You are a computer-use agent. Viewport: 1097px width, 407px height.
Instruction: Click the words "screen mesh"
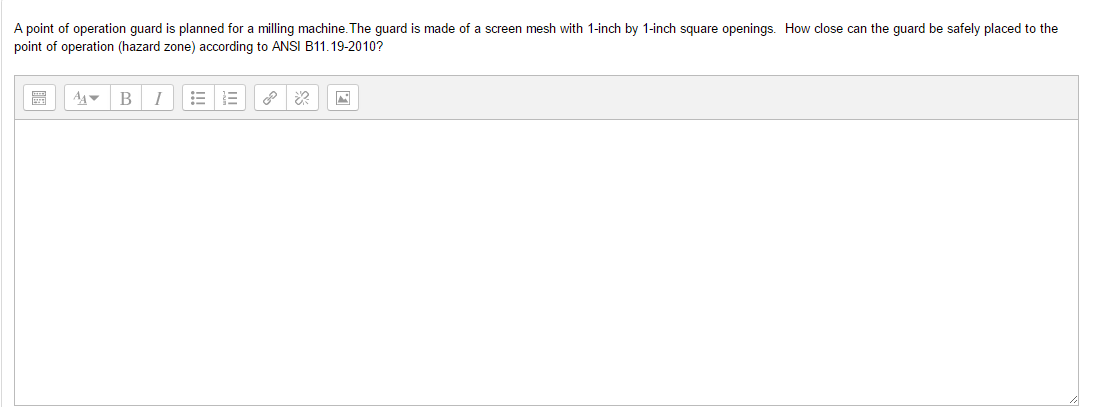tap(520, 28)
